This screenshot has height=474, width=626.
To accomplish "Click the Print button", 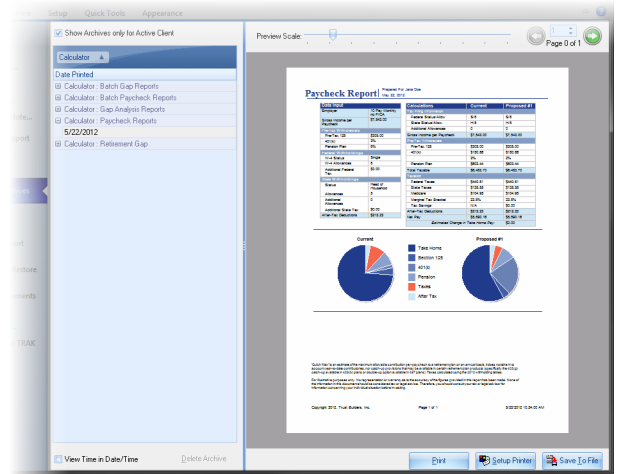I will (437, 460).
